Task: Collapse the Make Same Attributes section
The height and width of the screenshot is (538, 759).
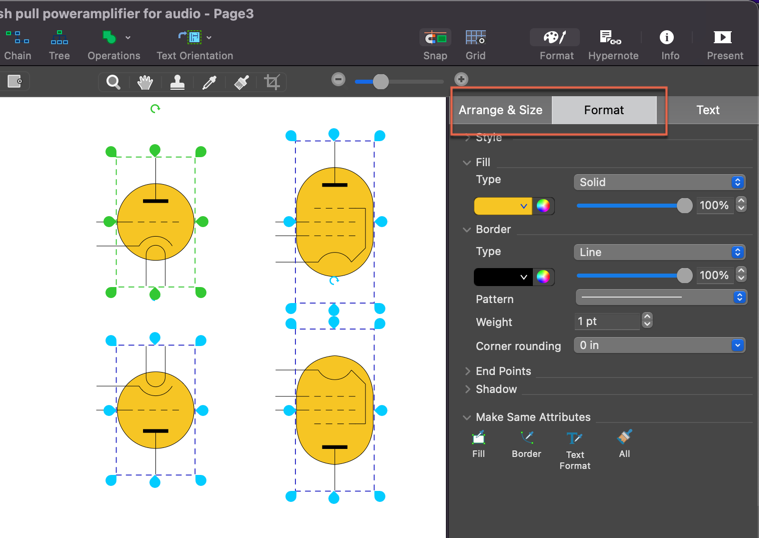Action: coord(467,417)
